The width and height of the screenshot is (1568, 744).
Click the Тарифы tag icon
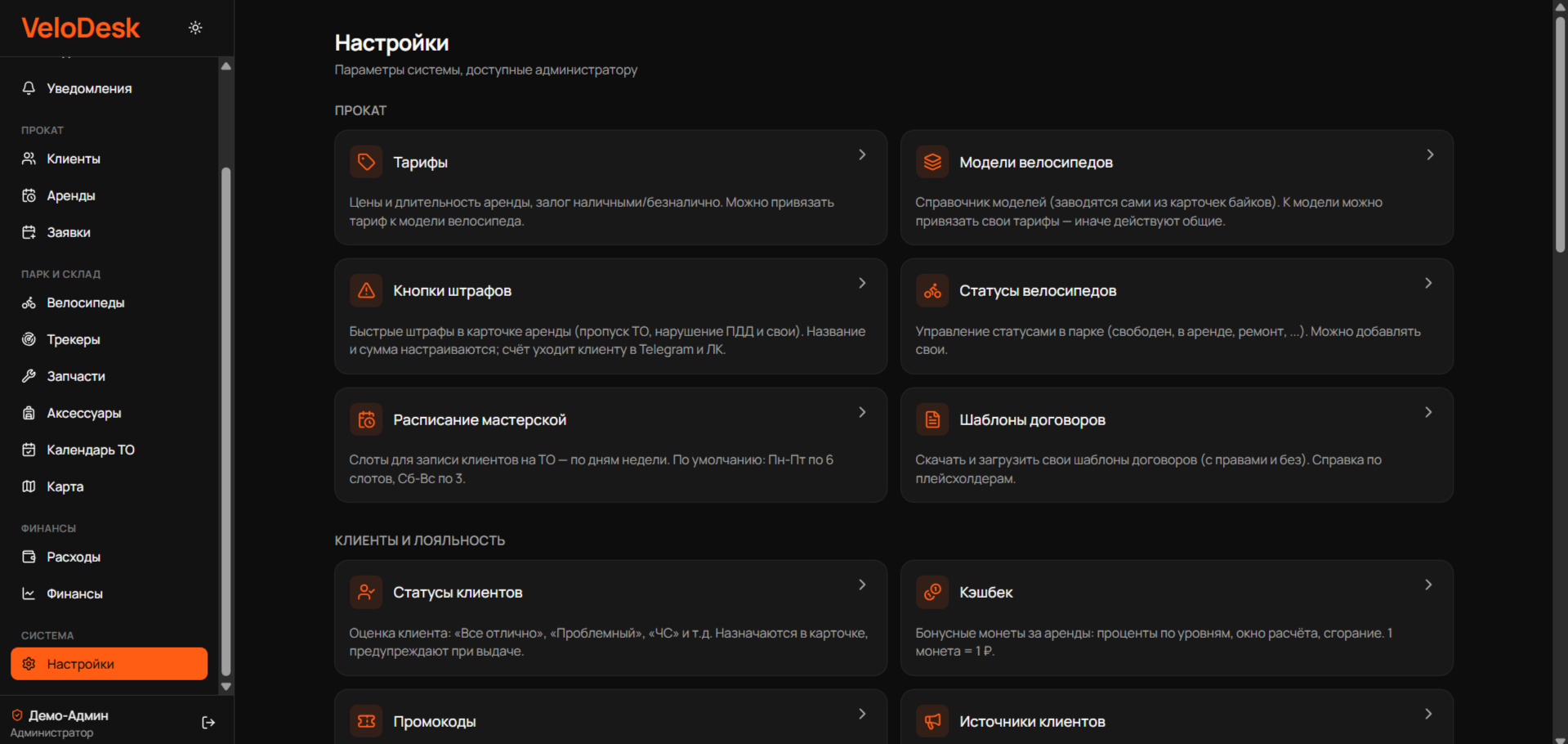366,162
